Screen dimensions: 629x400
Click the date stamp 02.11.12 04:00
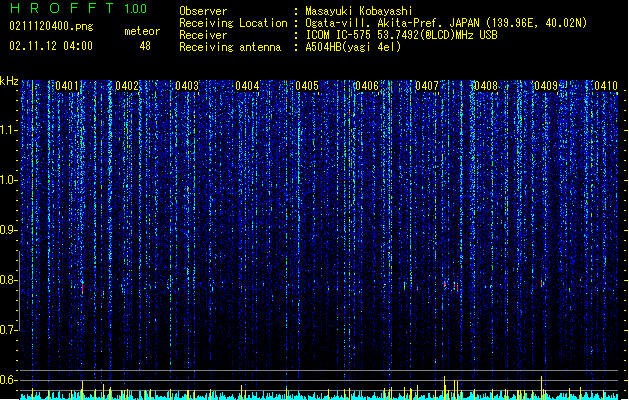[51, 46]
